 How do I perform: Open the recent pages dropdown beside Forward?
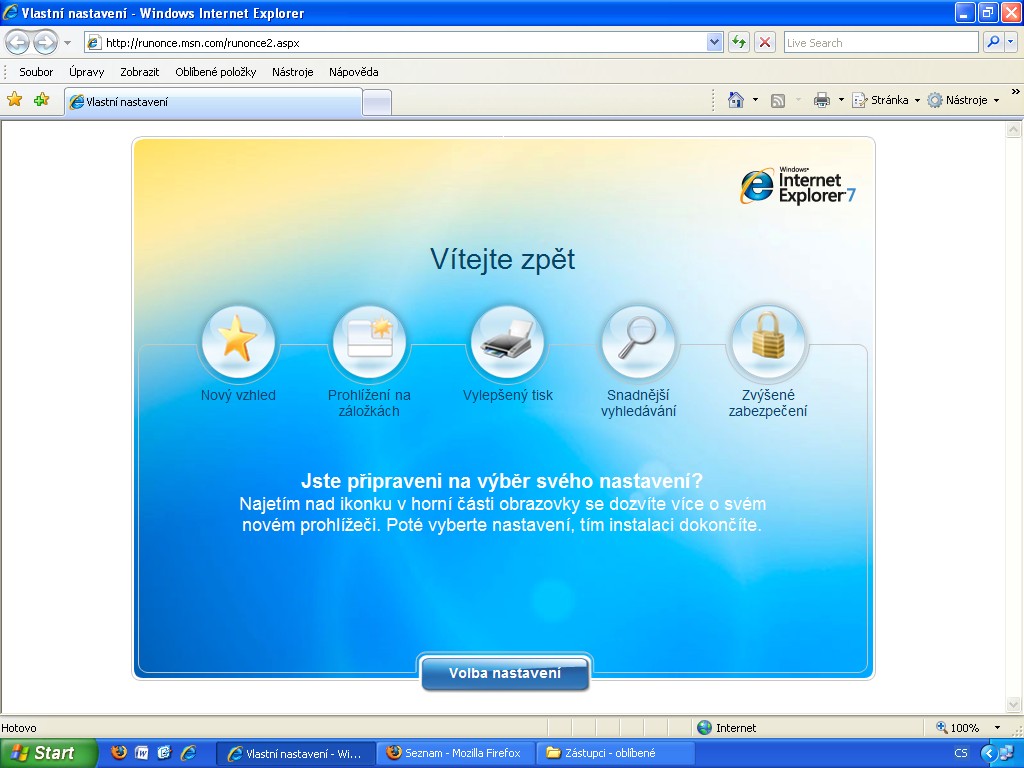pyautogui.click(x=67, y=44)
